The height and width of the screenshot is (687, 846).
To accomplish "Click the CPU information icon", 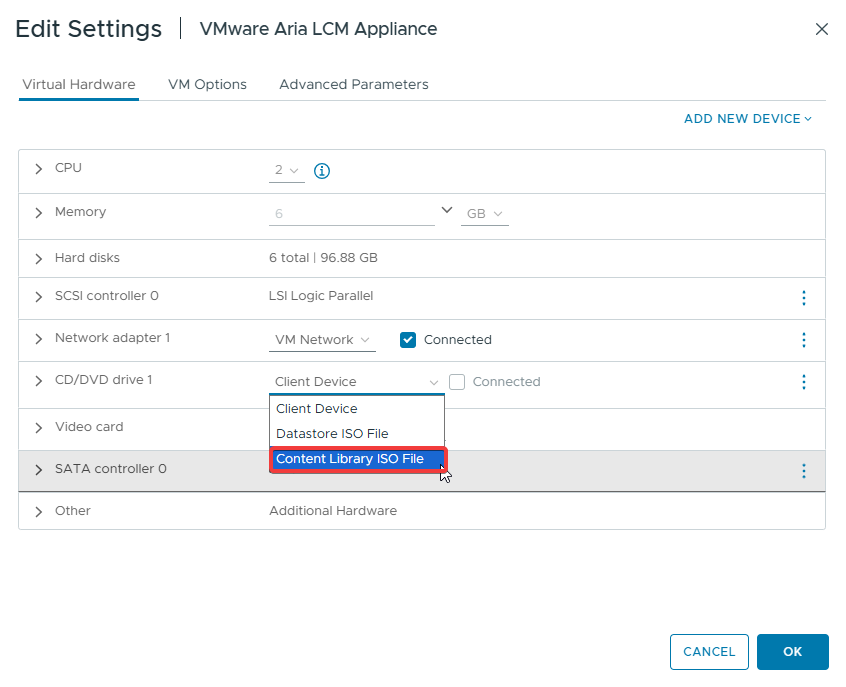I will 322,171.
